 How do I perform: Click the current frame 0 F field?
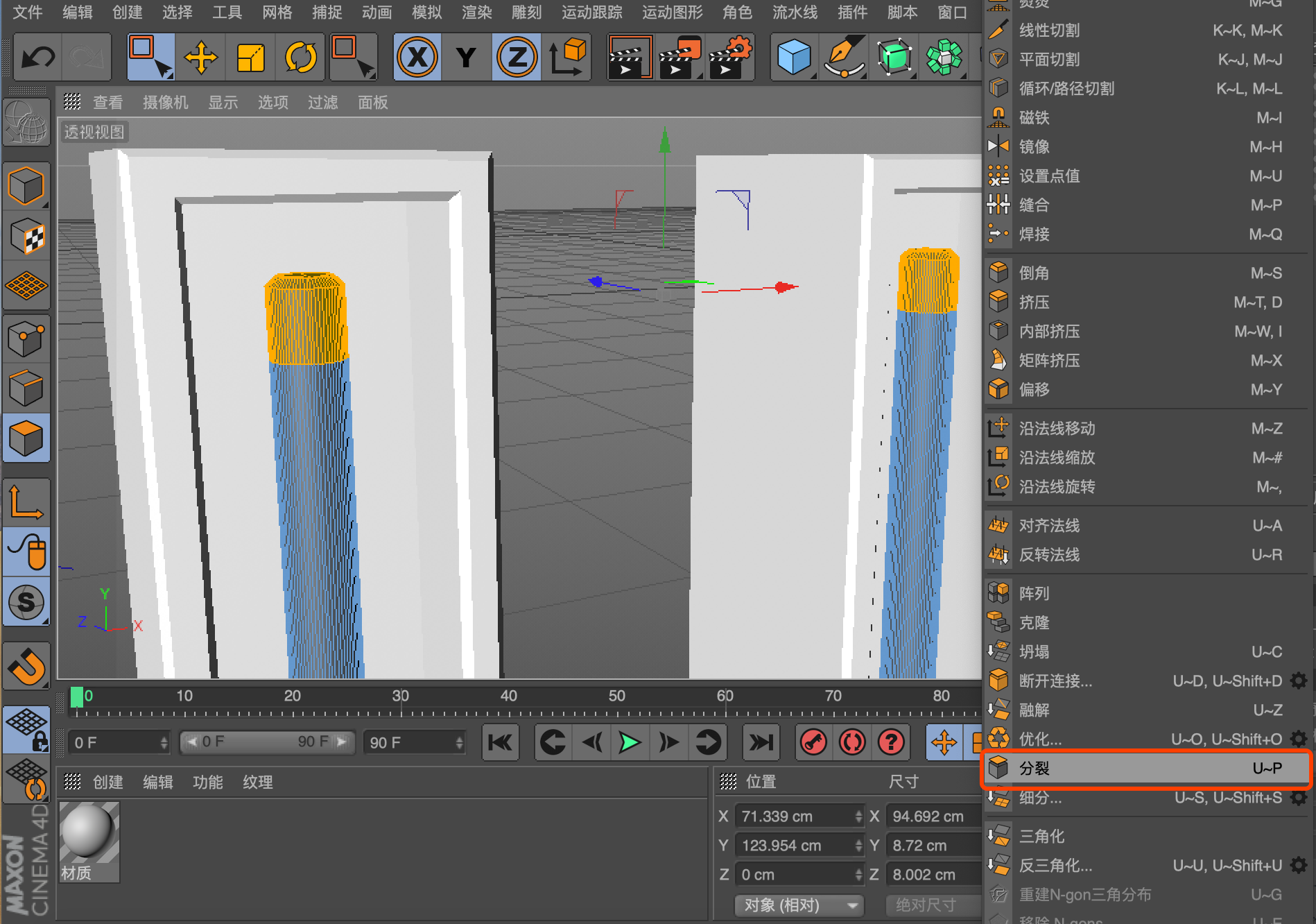click(119, 743)
